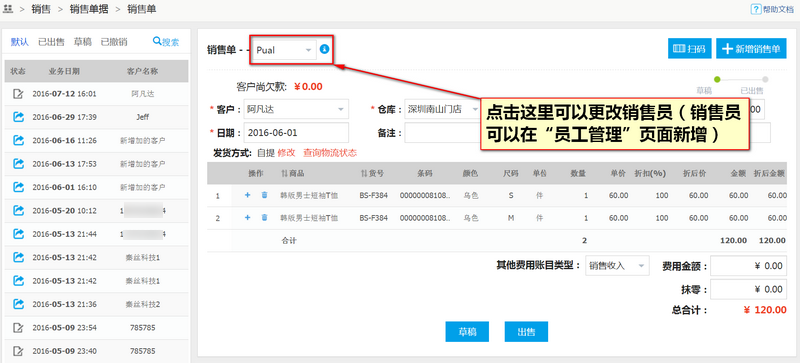Click sold status icon for 2016-05-13 21:36

point(18,304)
